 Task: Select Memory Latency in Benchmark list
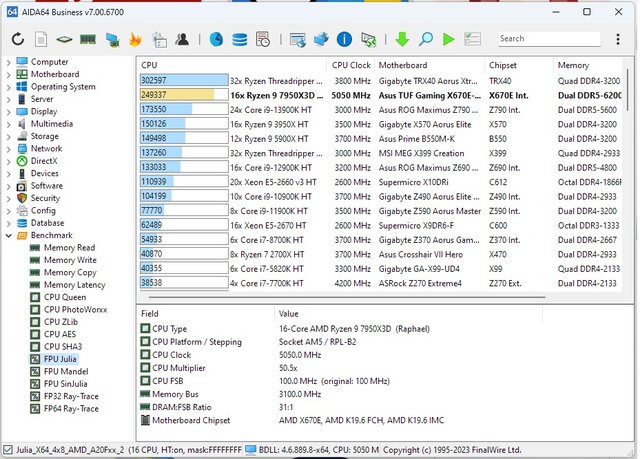74,285
